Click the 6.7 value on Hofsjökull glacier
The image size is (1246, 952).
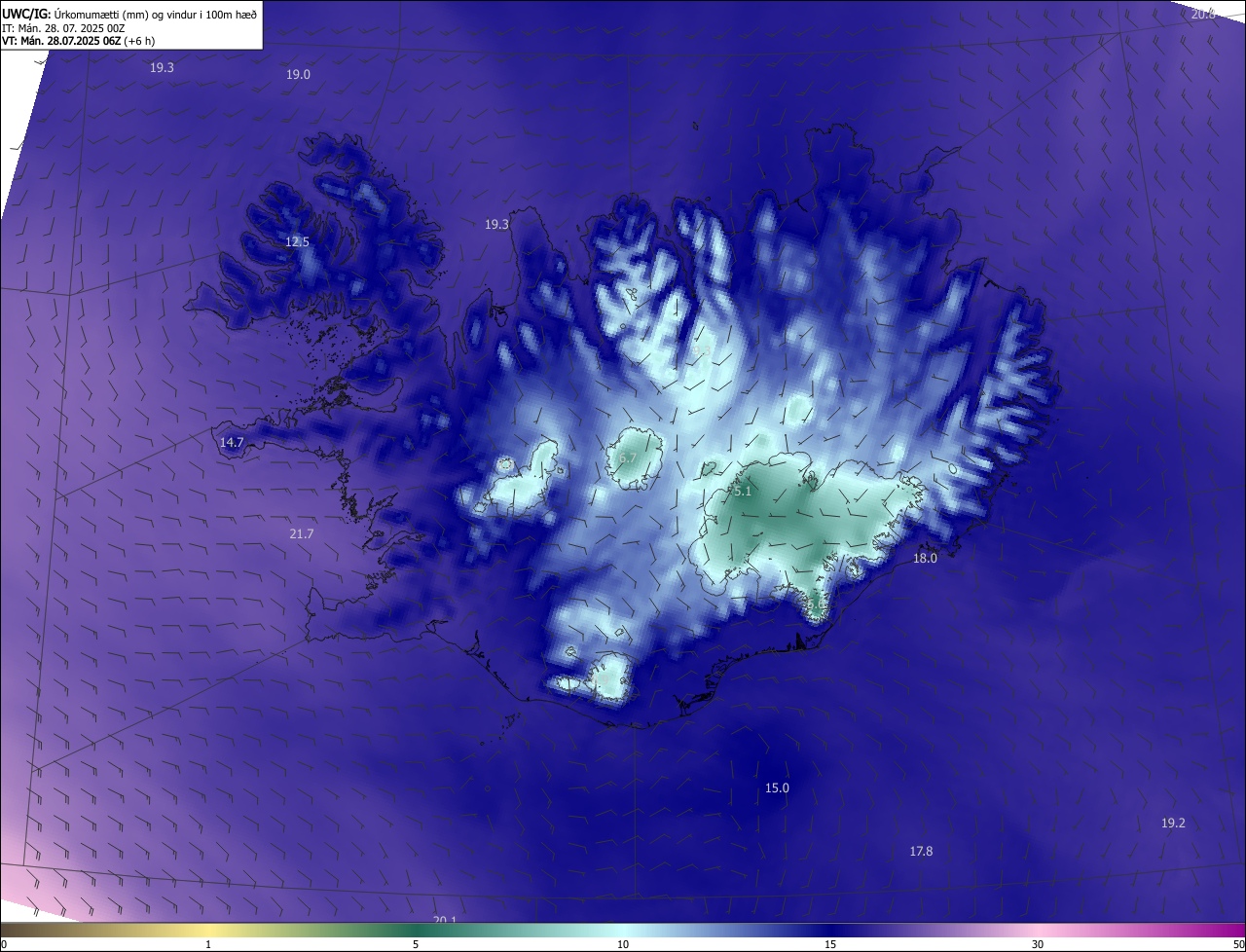(x=628, y=458)
